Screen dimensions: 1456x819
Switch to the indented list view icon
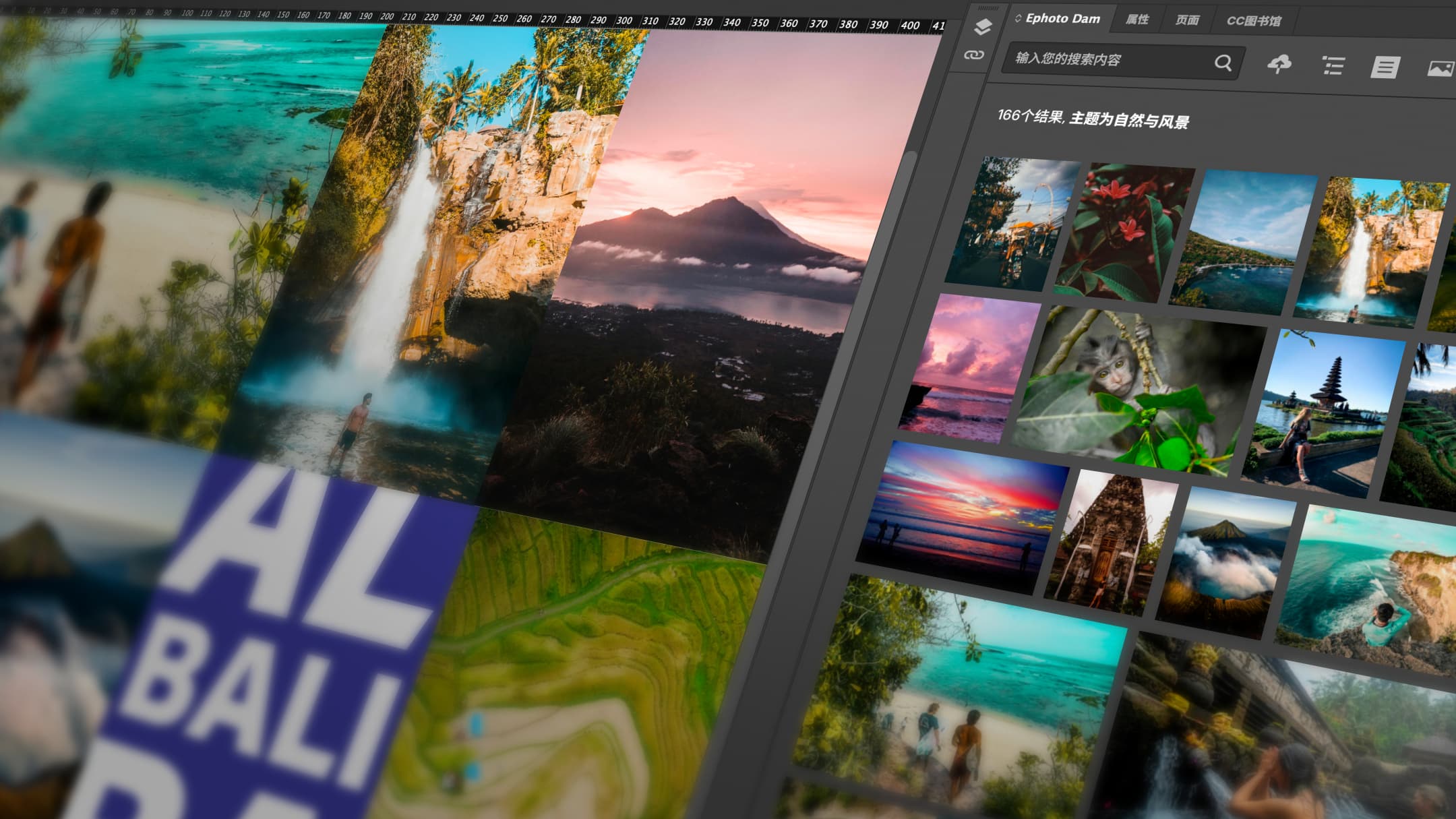pyautogui.click(x=1333, y=66)
